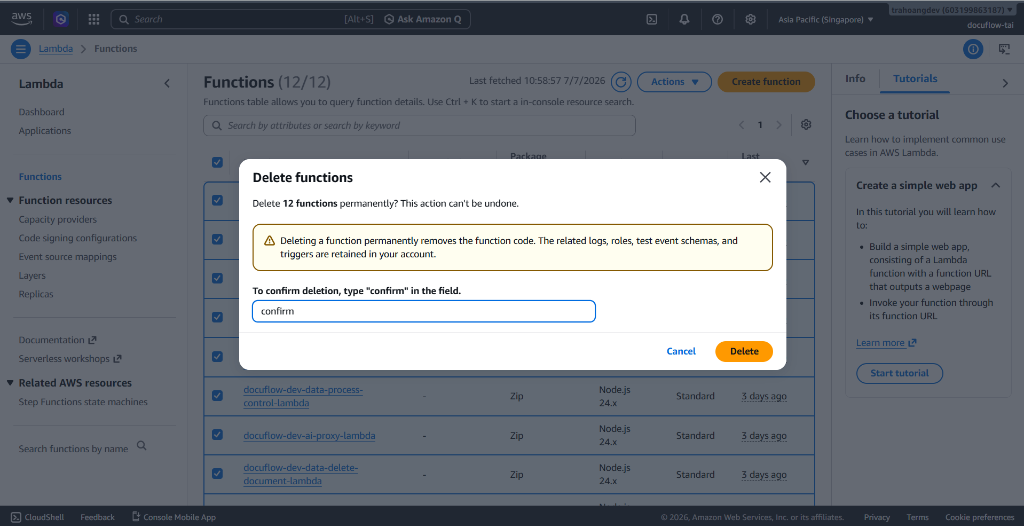Viewport: 1024px width, 526px height.
Task: Click the CloudShell icon in footer
Action: (16, 517)
